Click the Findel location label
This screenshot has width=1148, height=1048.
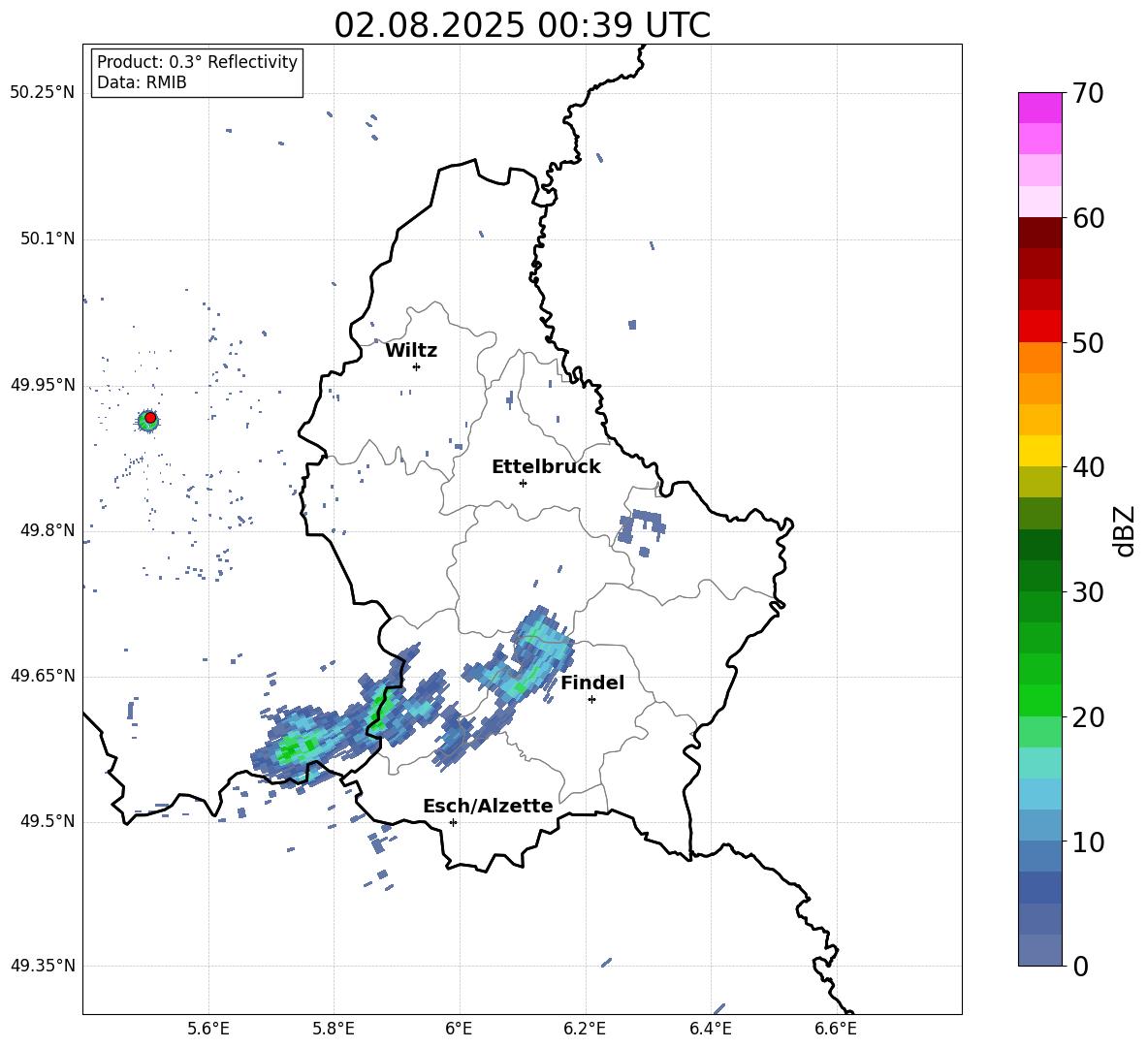point(592,683)
